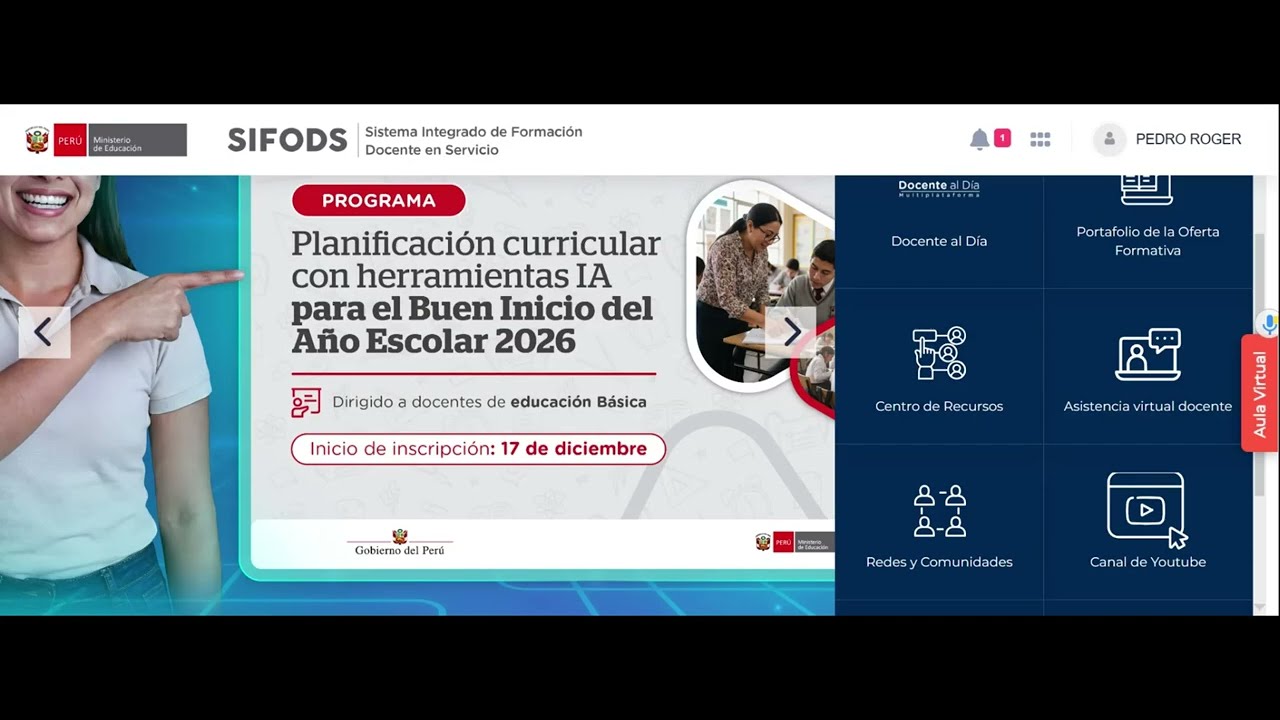This screenshot has width=1280, height=720.
Task: Click the user avatar icon
Action: [1109, 140]
